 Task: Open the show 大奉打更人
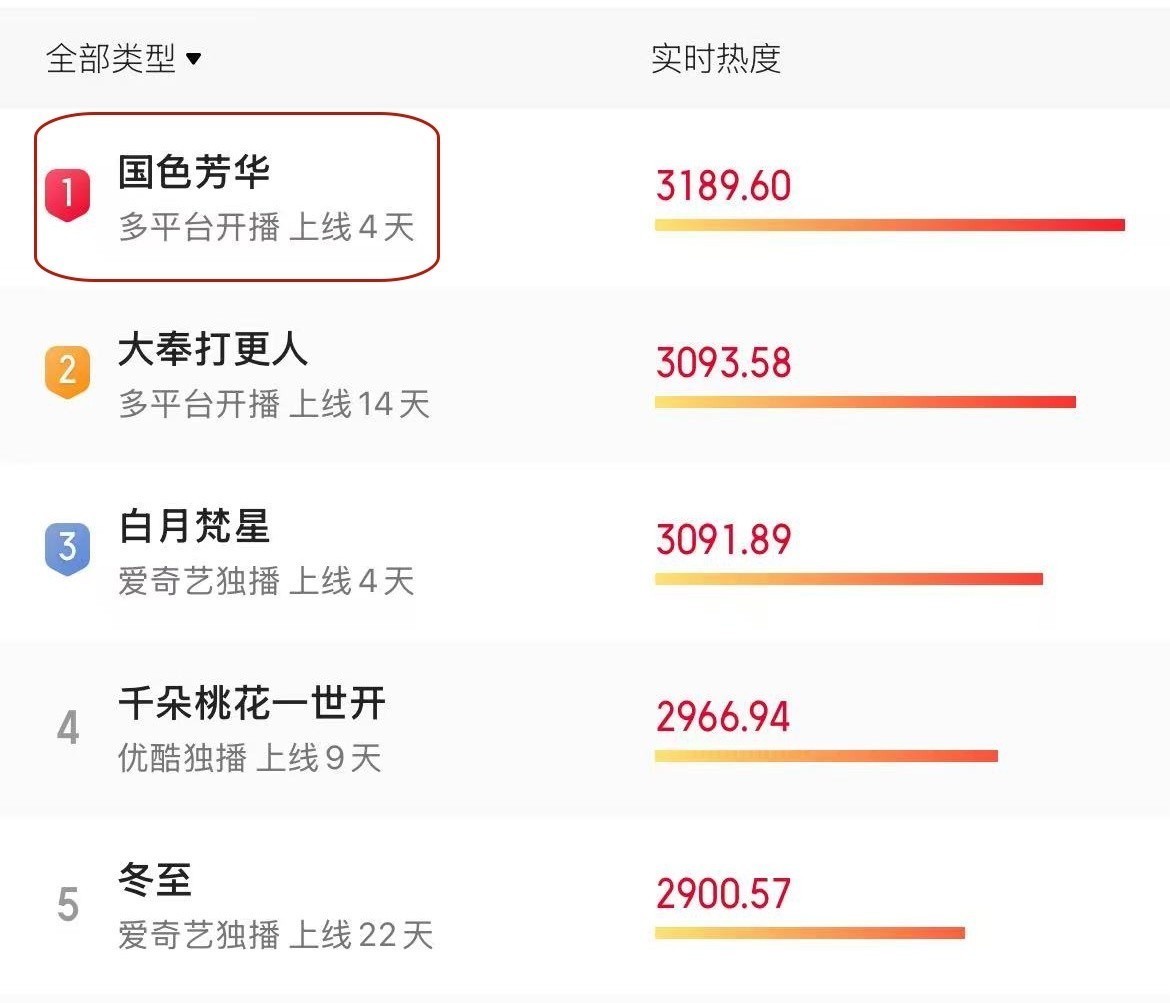[x=213, y=350]
